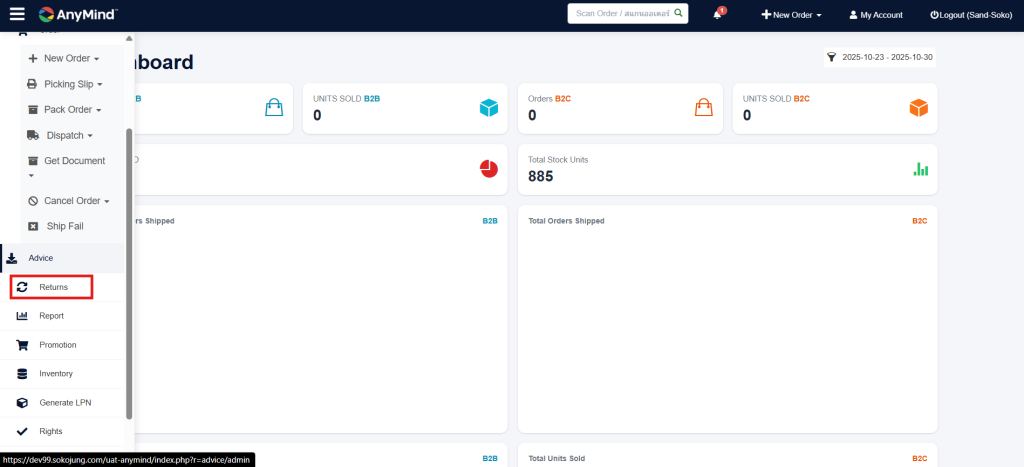Select Generate LPN in sidebar
1024x467 pixels.
(x=65, y=402)
